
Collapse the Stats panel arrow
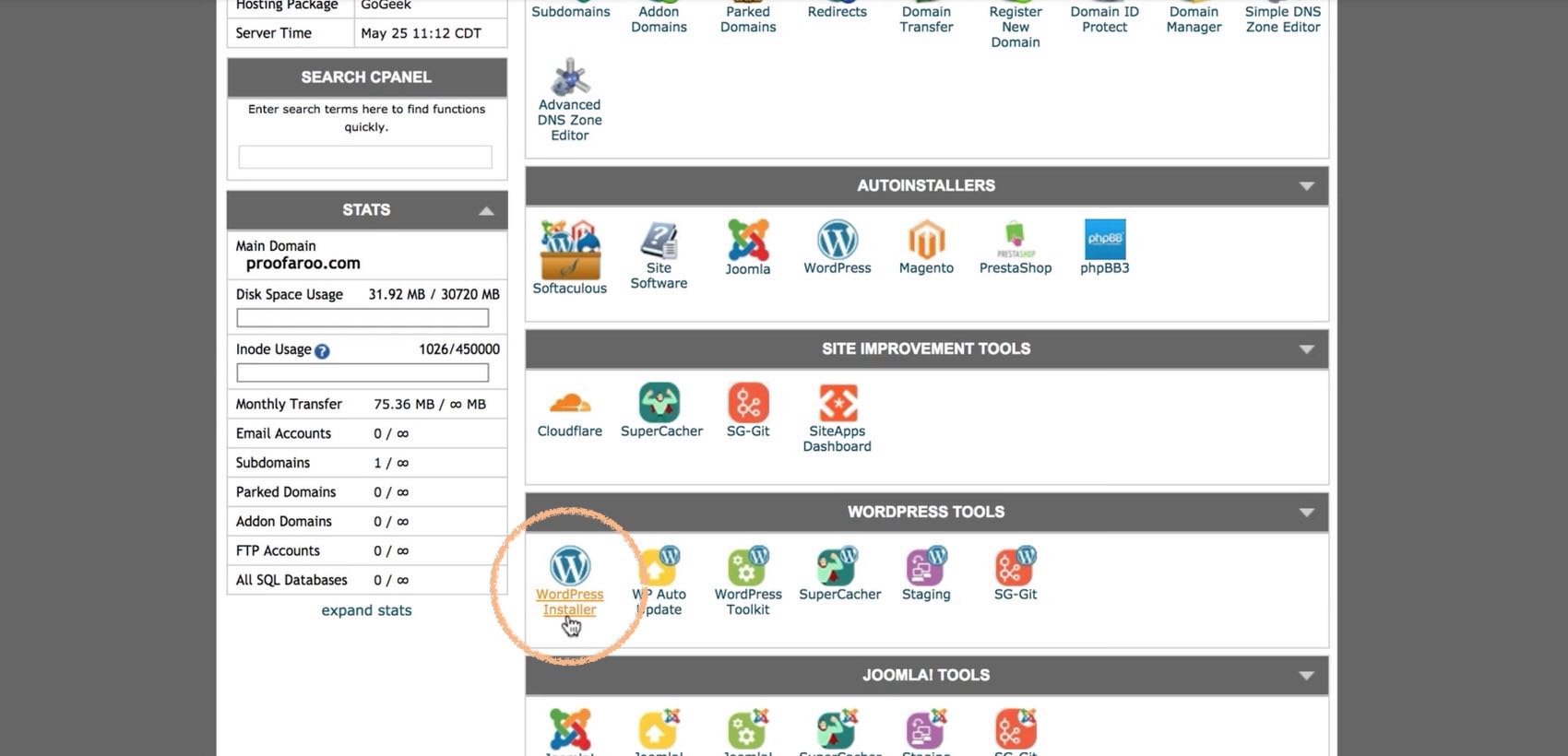(x=486, y=211)
